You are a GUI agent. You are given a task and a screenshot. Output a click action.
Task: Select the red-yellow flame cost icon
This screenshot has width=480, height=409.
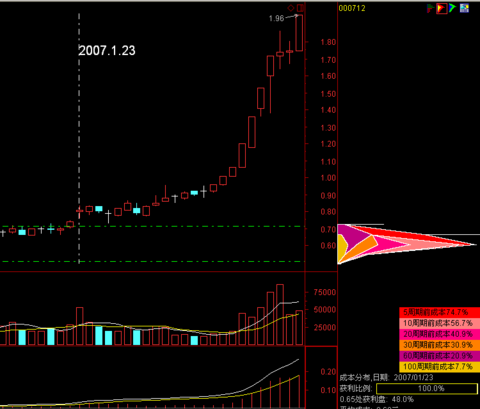click(442, 8)
